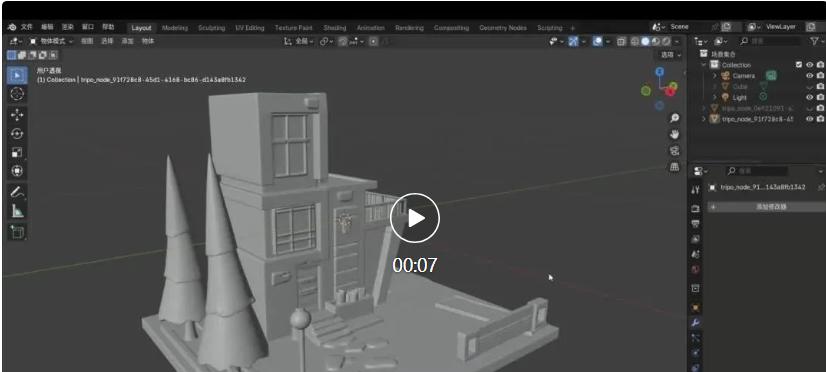This screenshot has height=372, width=826.
Task: Click the blue Z axis gizmo handle
Action: pos(660,72)
